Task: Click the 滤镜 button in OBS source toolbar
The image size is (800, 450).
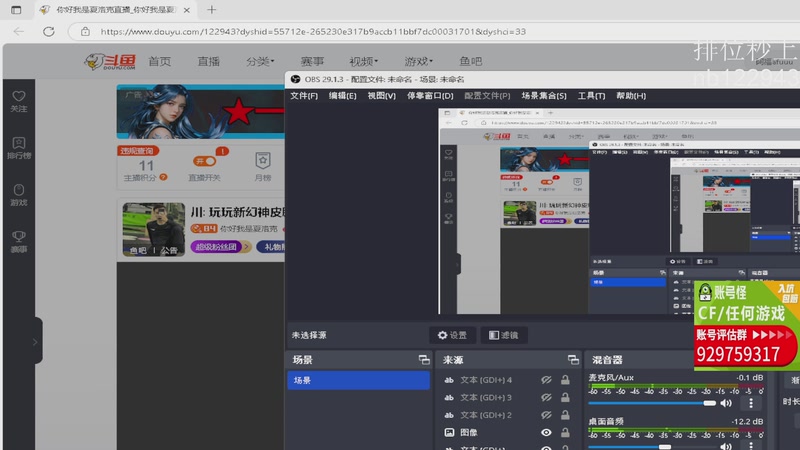Action: pos(504,335)
